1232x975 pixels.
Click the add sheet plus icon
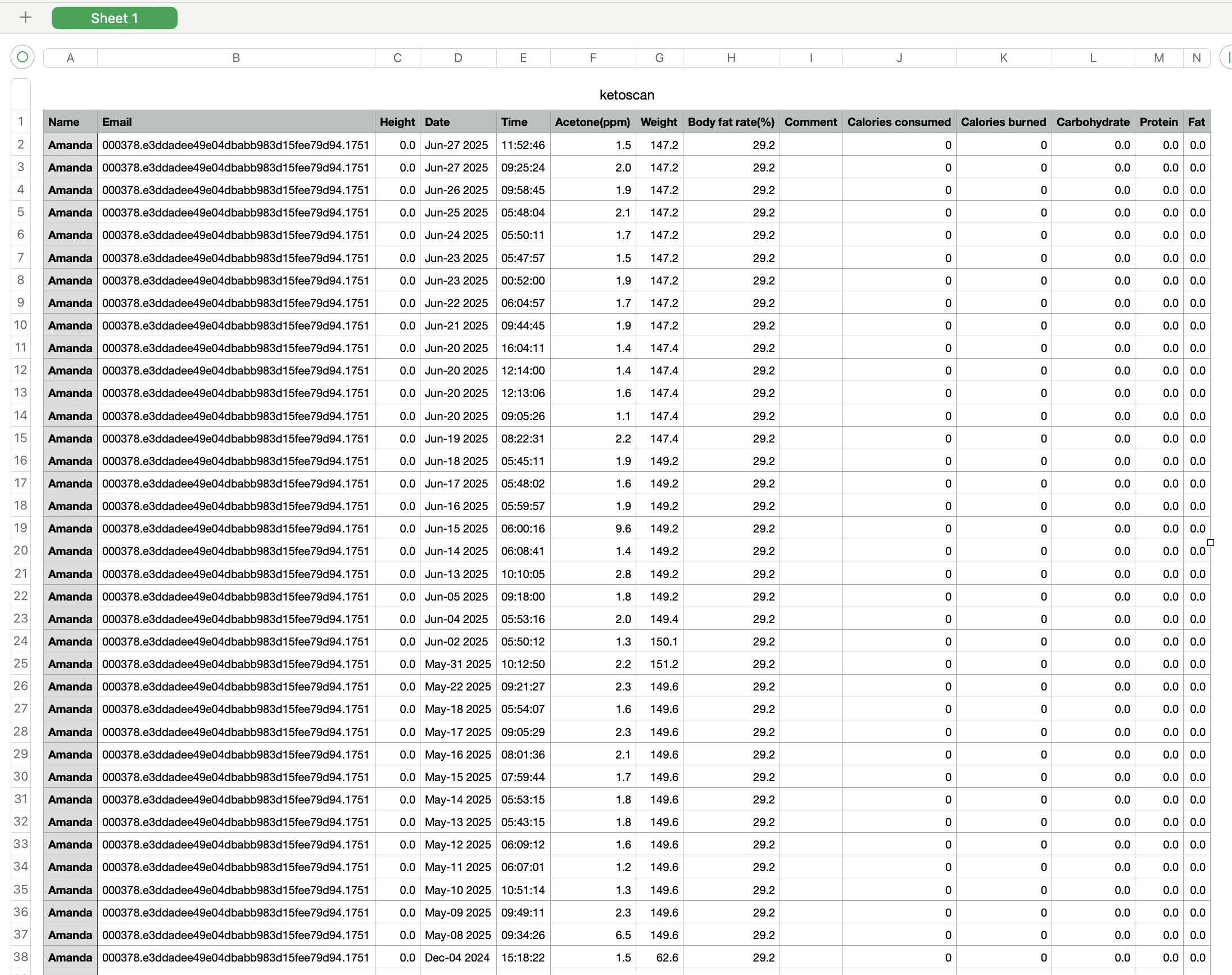pos(25,17)
